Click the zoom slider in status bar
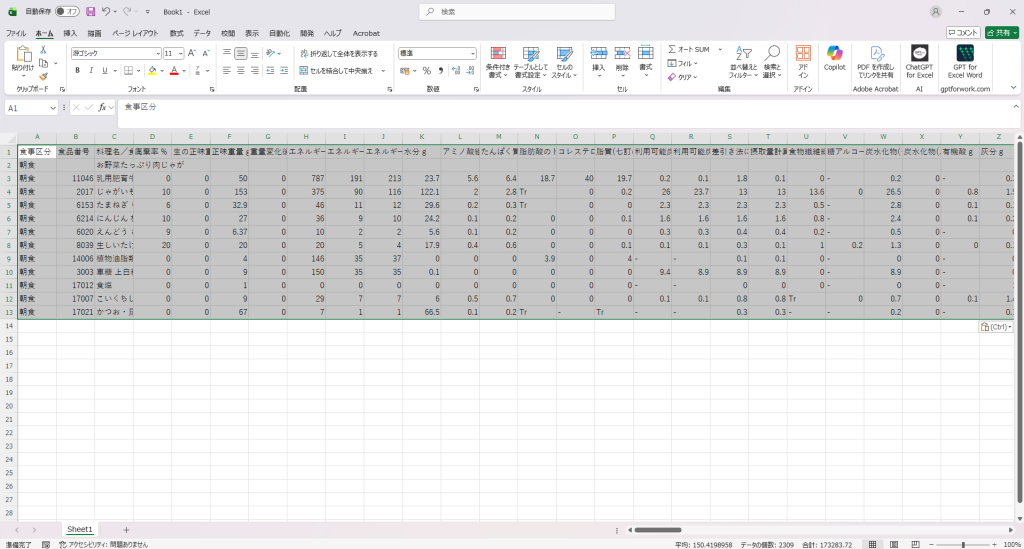 coord(963,544)
